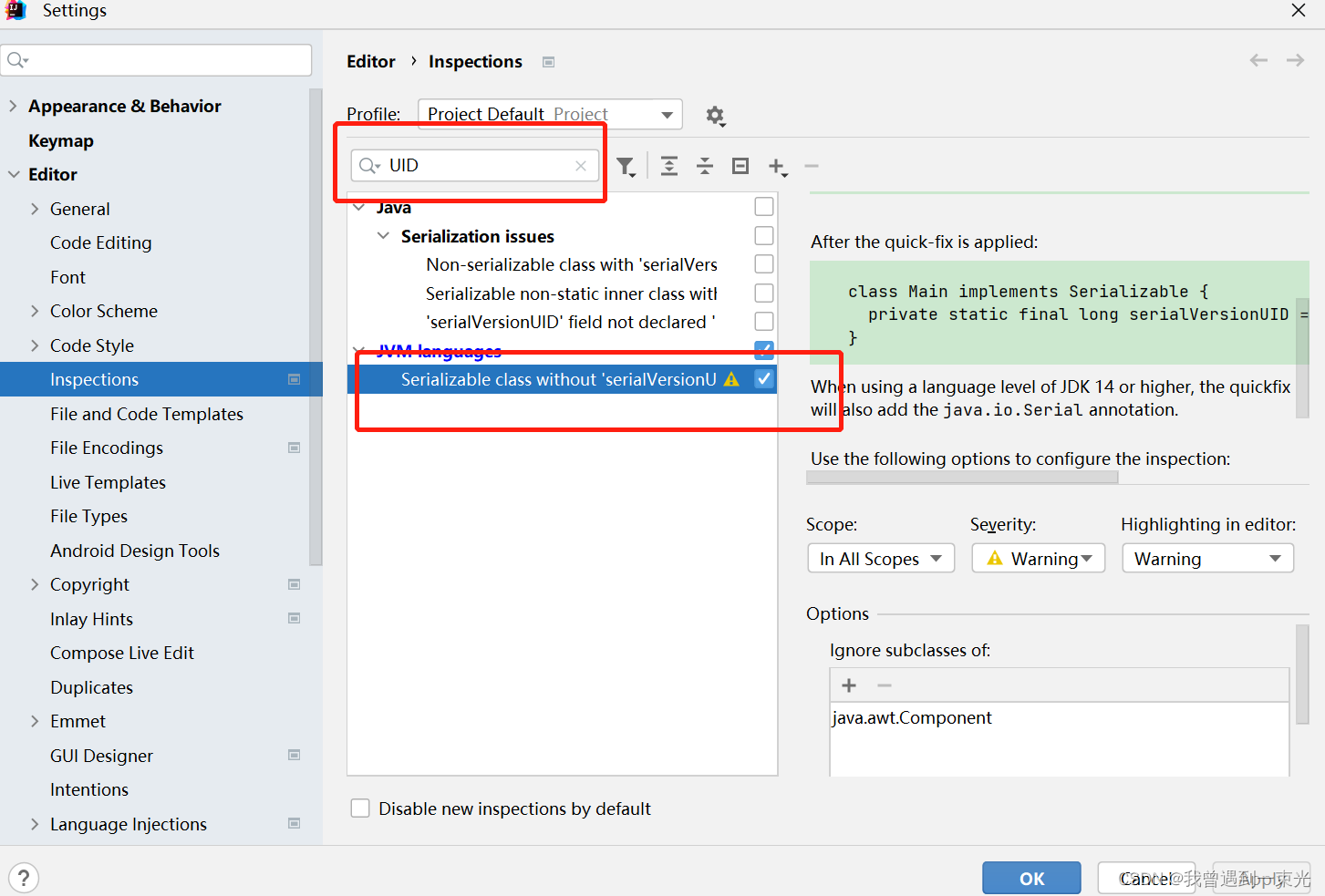Click project icon on Copyright row
This screenshot has height=896, width=1325.
click(x=295, y=584)
